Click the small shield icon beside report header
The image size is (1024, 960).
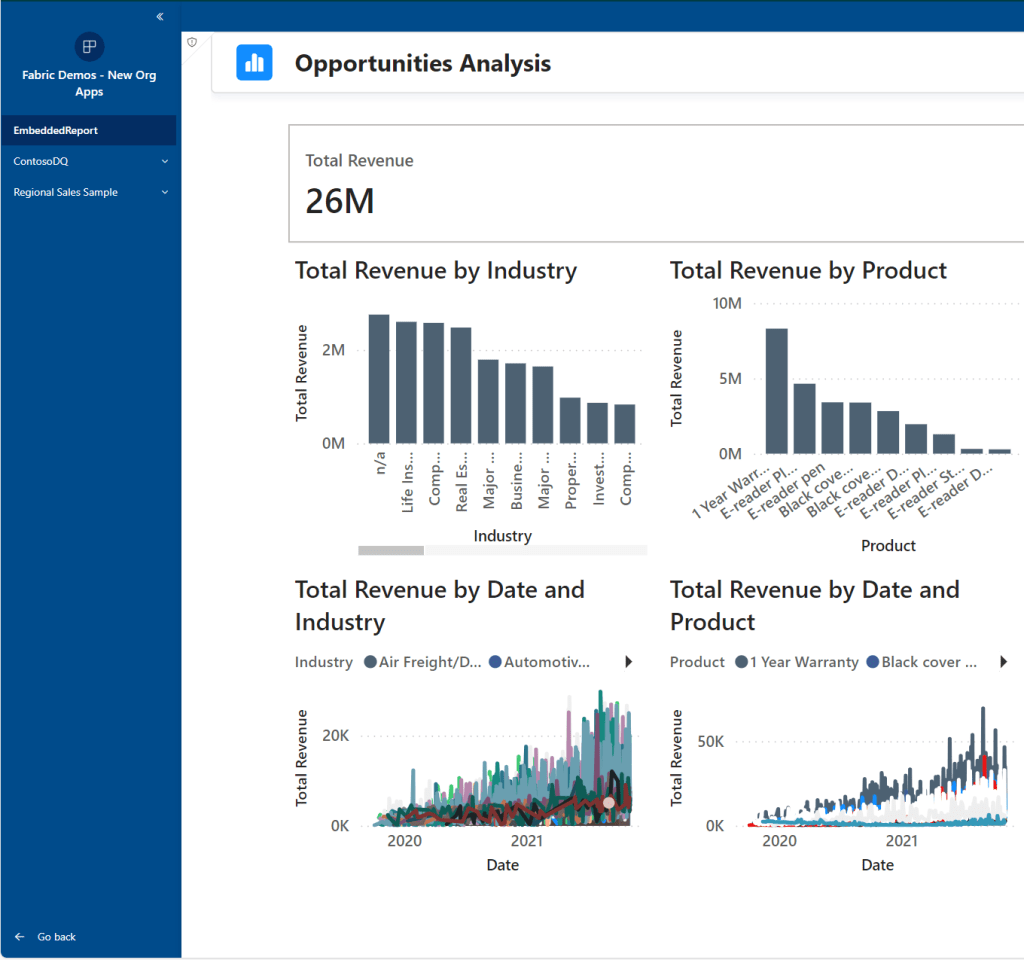click(x=192, y=42)
